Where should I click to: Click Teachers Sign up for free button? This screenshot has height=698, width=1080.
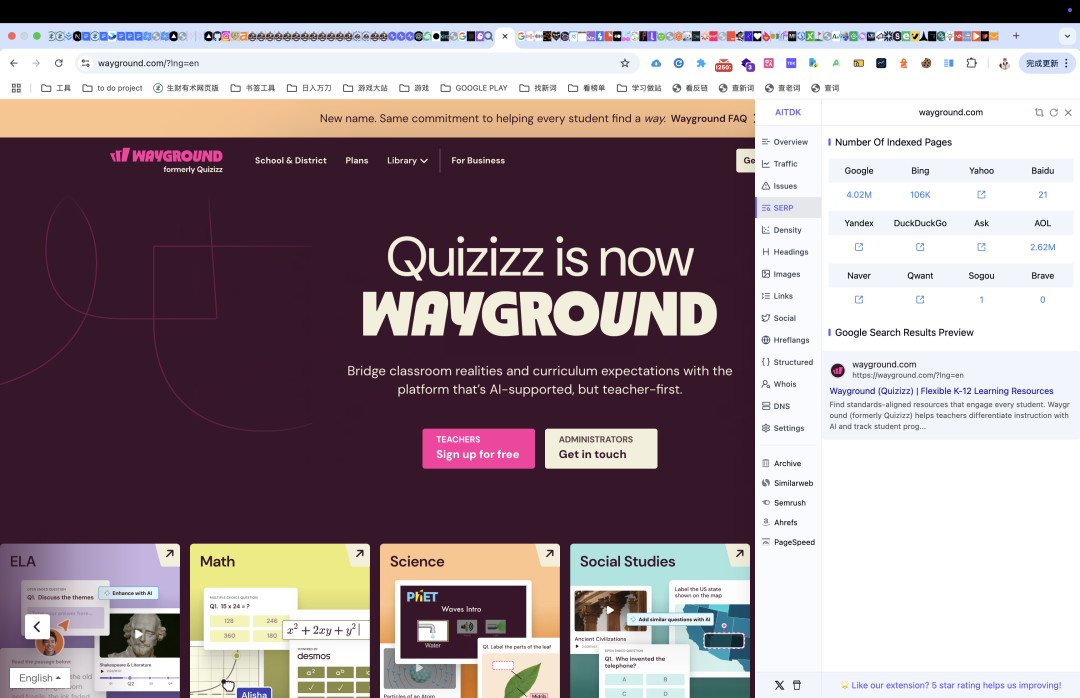click(478, 449)
